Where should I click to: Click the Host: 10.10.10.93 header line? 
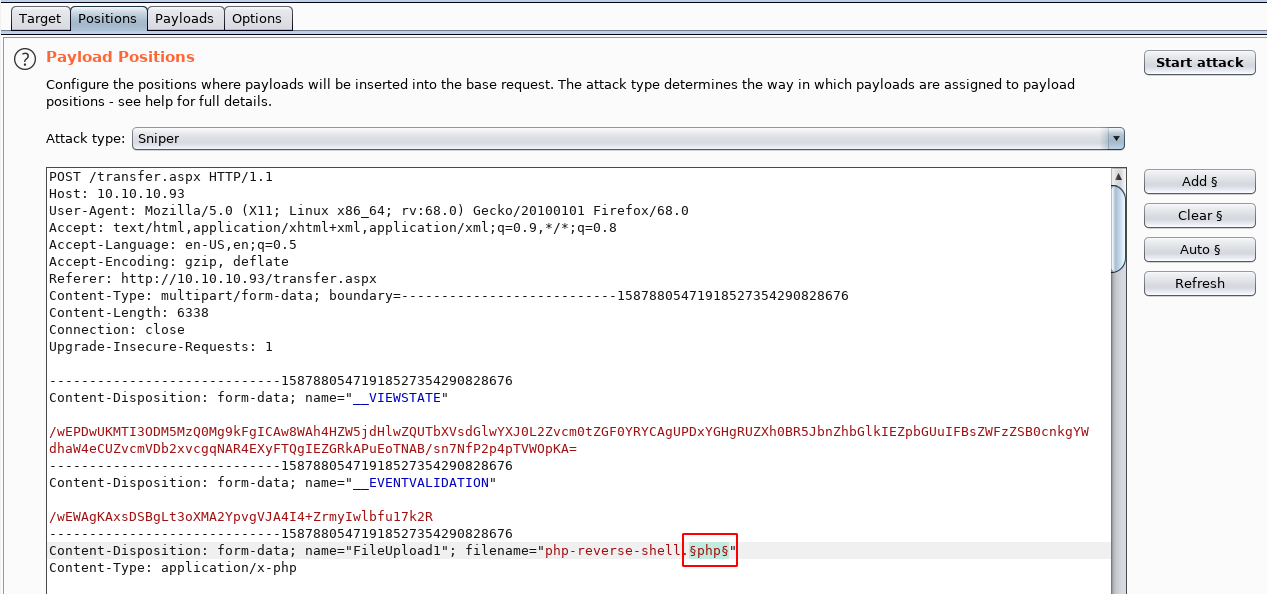117,194
